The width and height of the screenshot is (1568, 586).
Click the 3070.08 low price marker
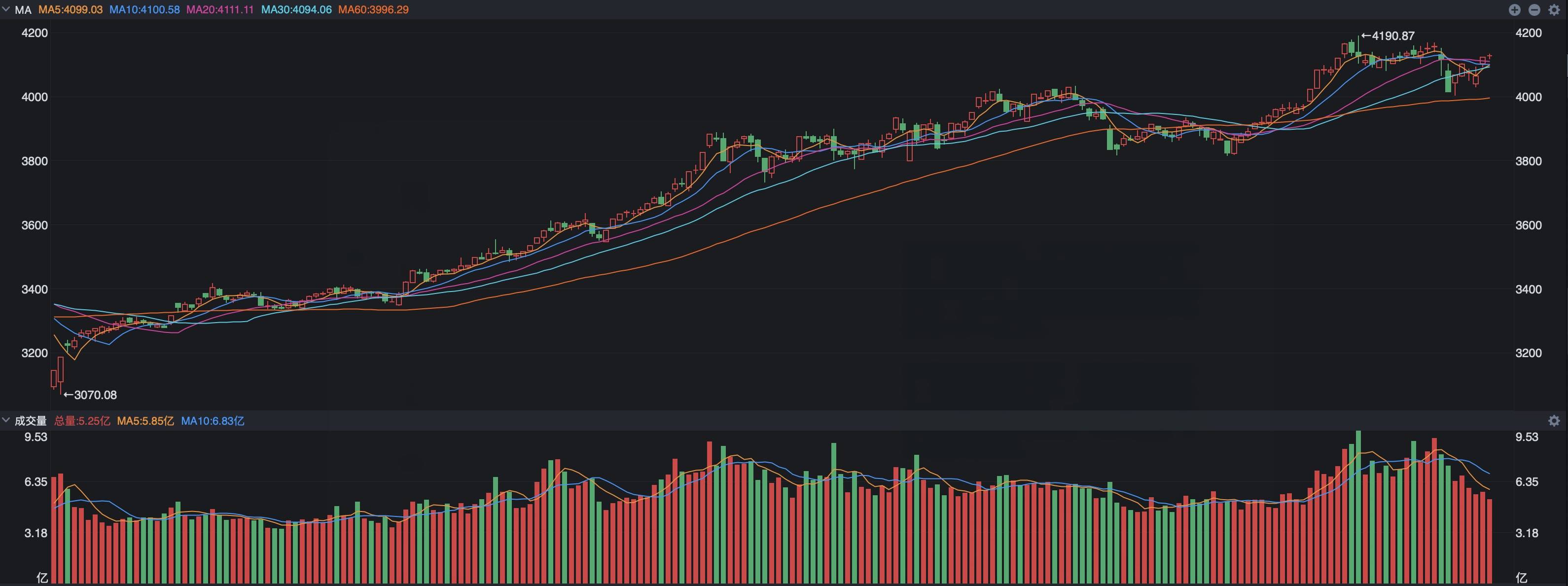(x=90, y=395)
